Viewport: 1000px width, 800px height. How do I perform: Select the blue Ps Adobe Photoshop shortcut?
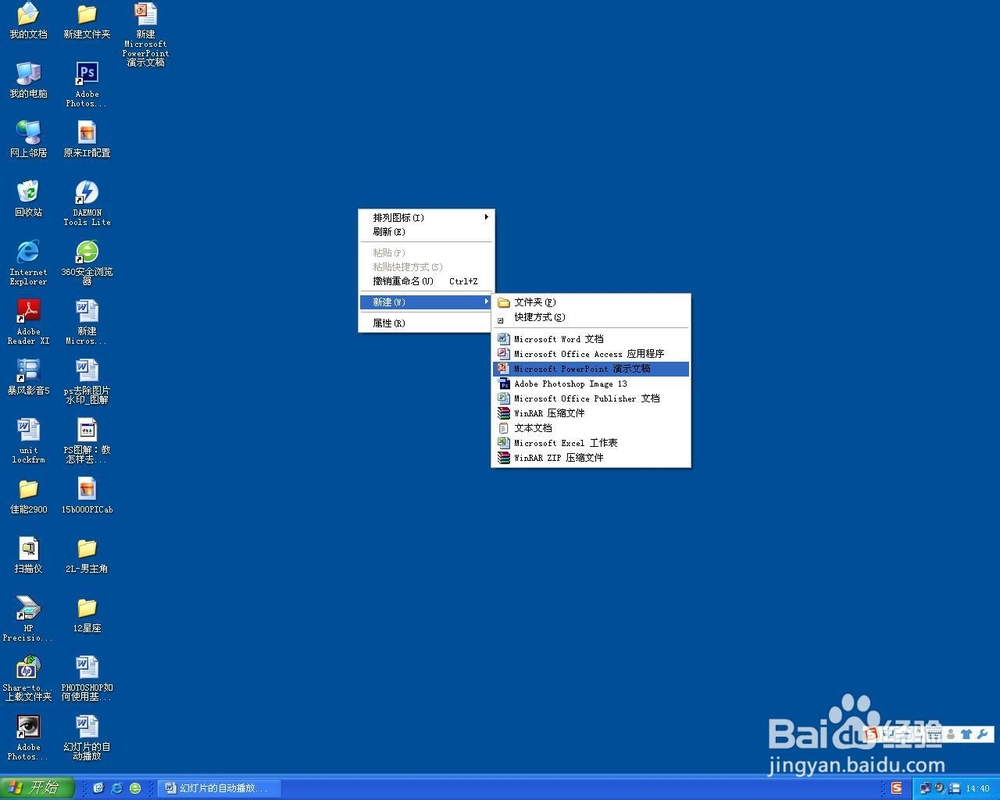pyautogui.click(x=87, y=84)
